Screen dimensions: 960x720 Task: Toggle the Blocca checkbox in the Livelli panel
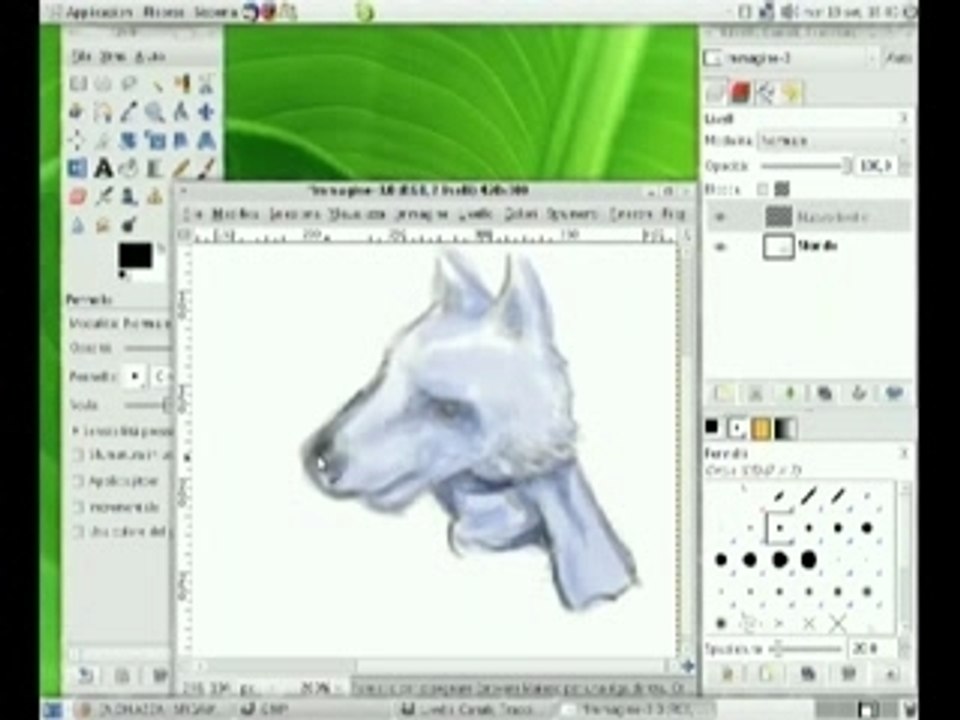coord(762,190)
